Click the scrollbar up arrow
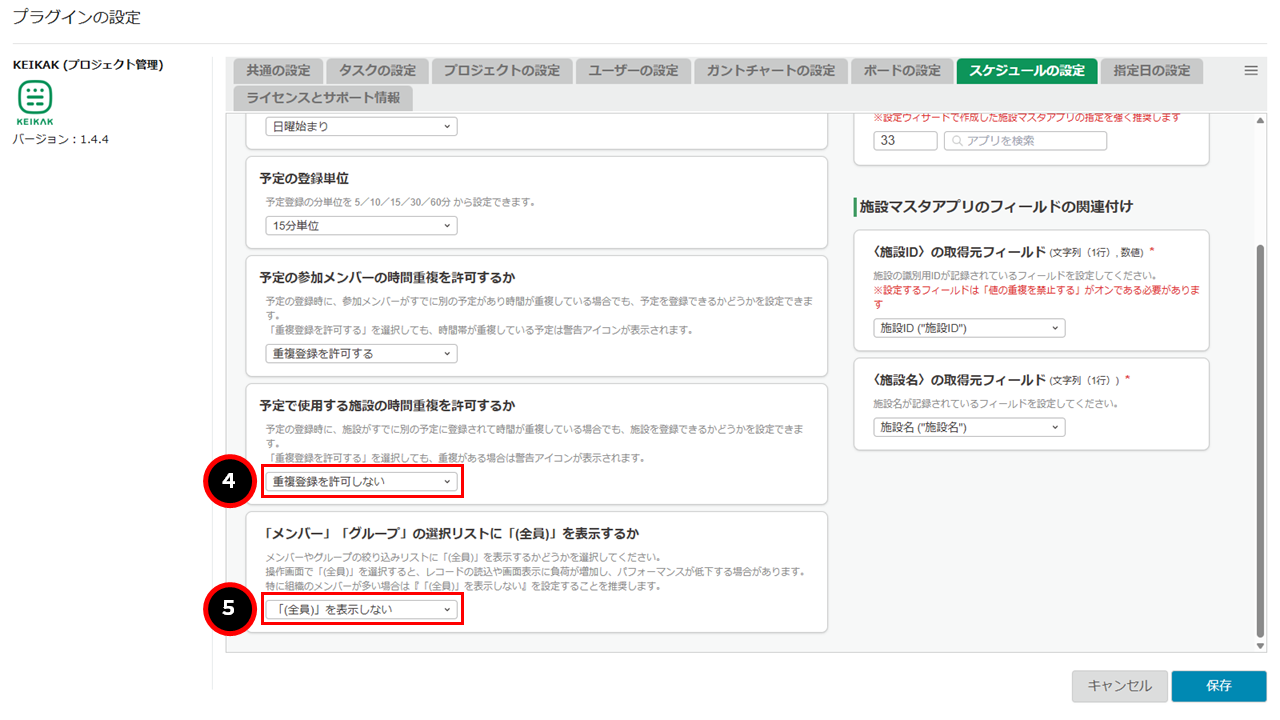Screen dimensions: 1280x720 pyautogui.click(x=1259, y=120)
